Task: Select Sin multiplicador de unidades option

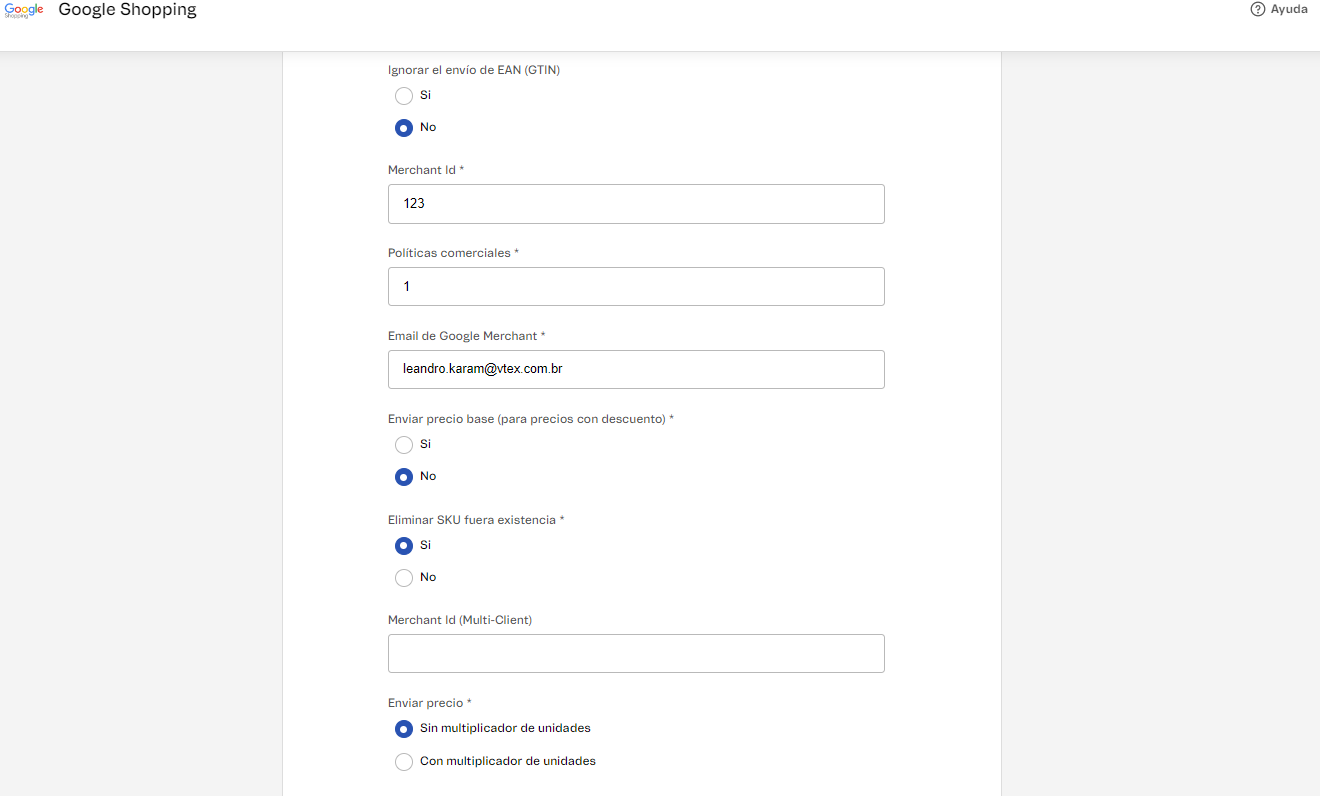Action: click(x=404, y=729)
